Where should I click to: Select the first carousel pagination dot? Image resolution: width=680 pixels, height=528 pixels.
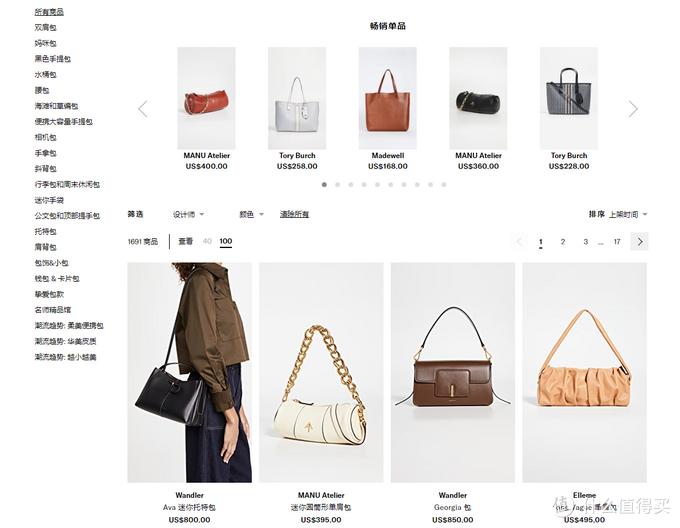point(324,185)
